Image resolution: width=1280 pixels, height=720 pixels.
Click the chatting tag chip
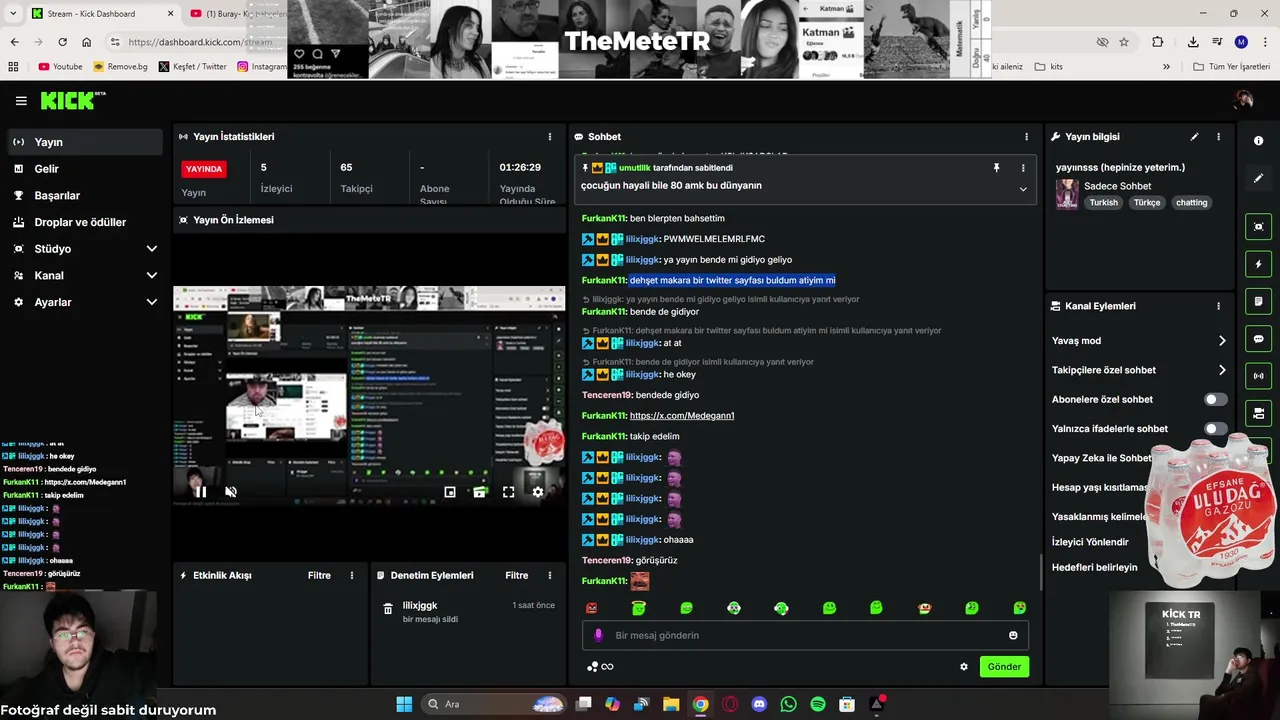pyautogui.click(x=1191, y=203)
